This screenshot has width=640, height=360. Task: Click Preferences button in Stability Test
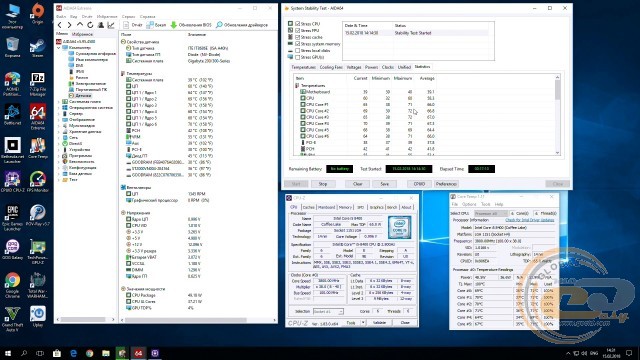(446, 184)
